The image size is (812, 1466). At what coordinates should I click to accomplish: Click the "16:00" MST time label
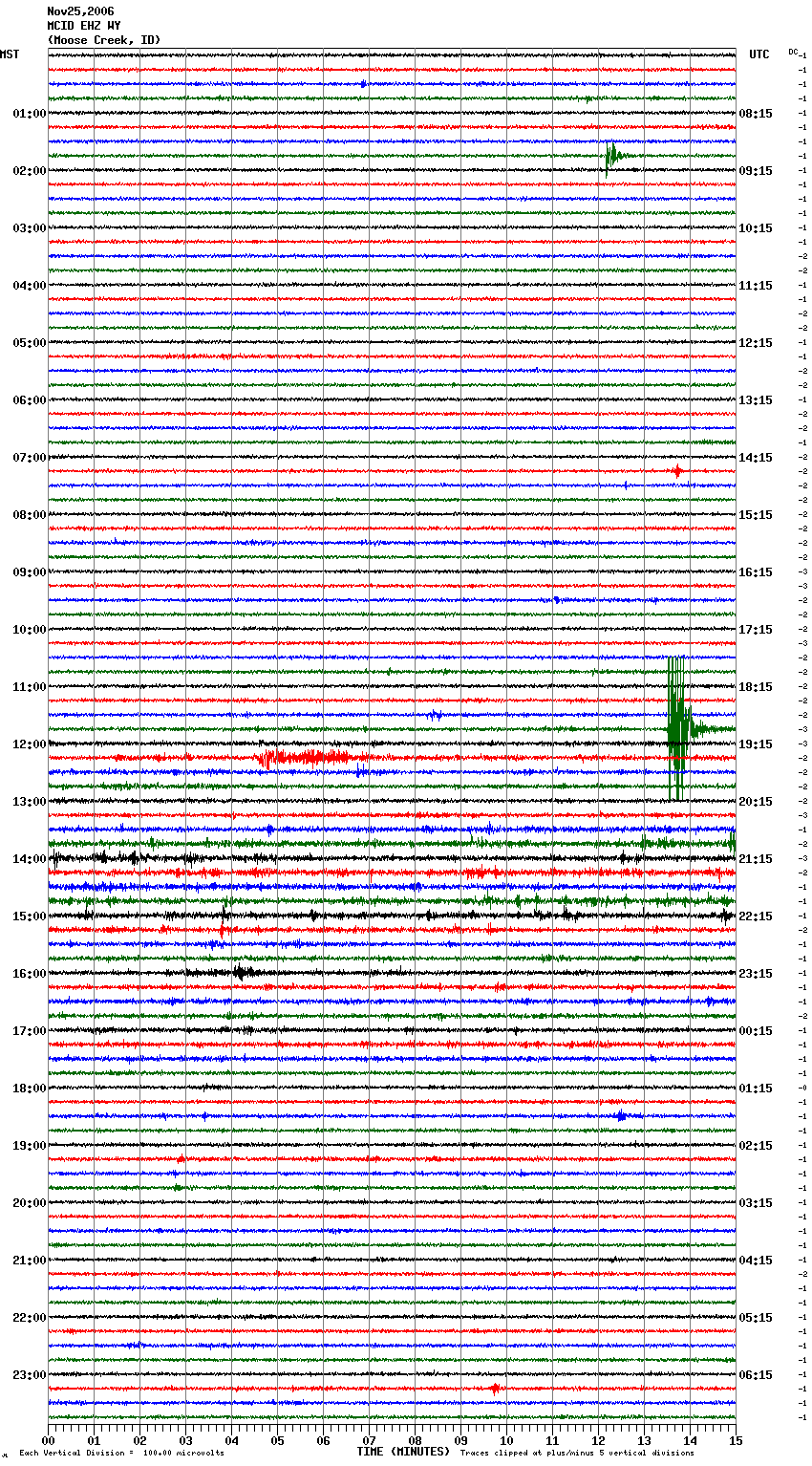[29, 974]
